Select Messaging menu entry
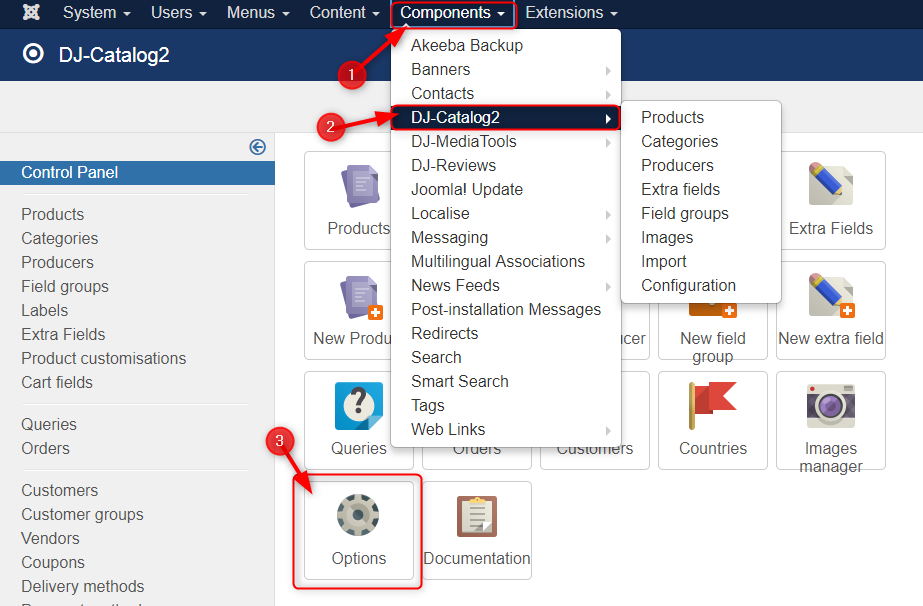 pos(506,237)
